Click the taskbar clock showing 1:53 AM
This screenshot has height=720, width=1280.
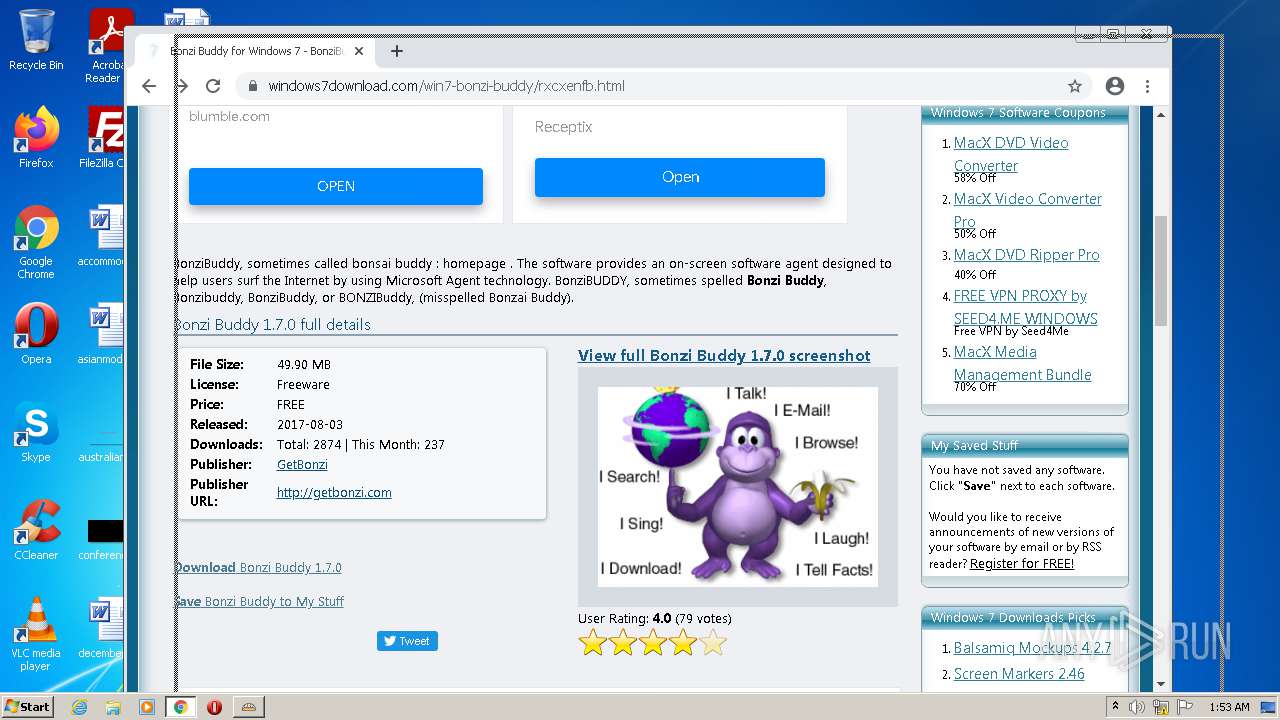click(1230, 707)
